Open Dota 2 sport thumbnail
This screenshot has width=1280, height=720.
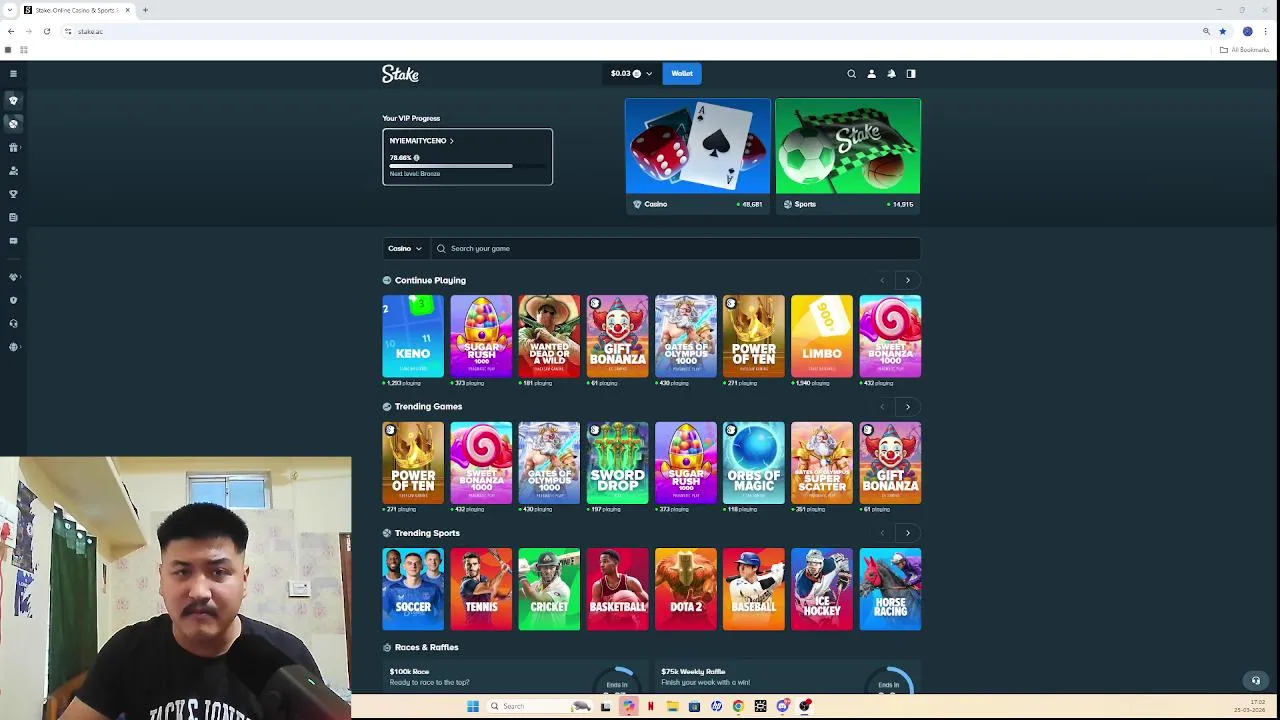point(685,589)
